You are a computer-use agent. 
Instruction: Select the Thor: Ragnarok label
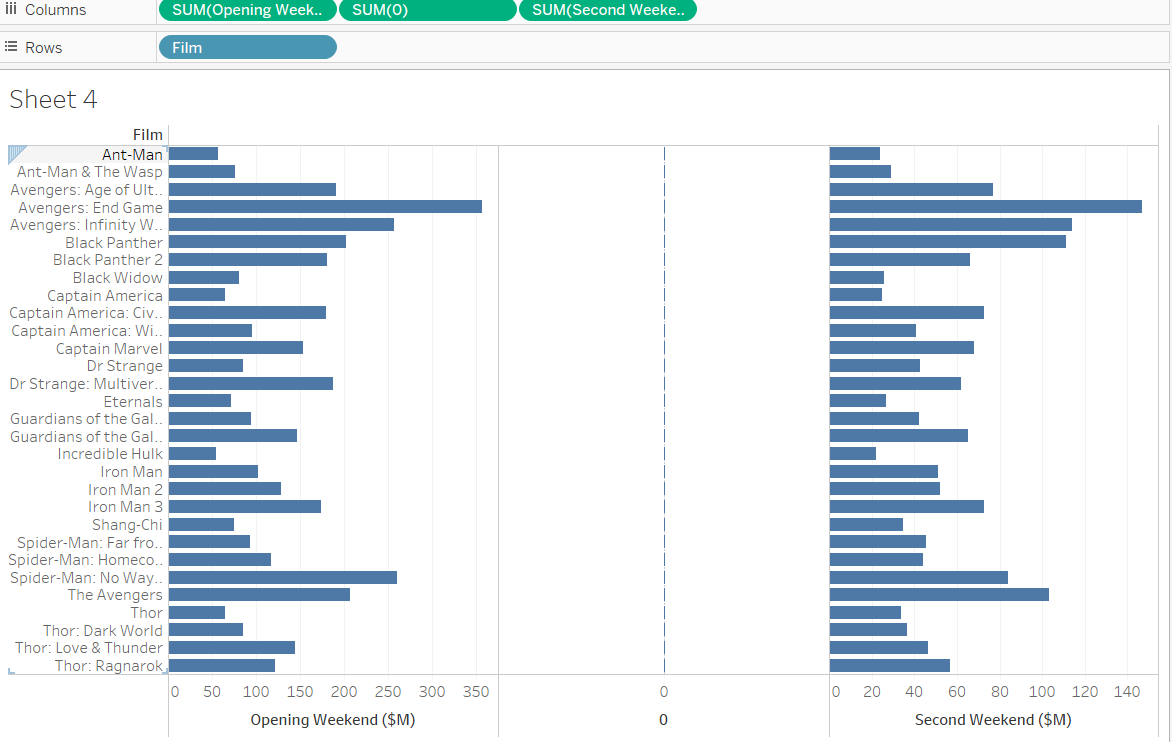108,666
